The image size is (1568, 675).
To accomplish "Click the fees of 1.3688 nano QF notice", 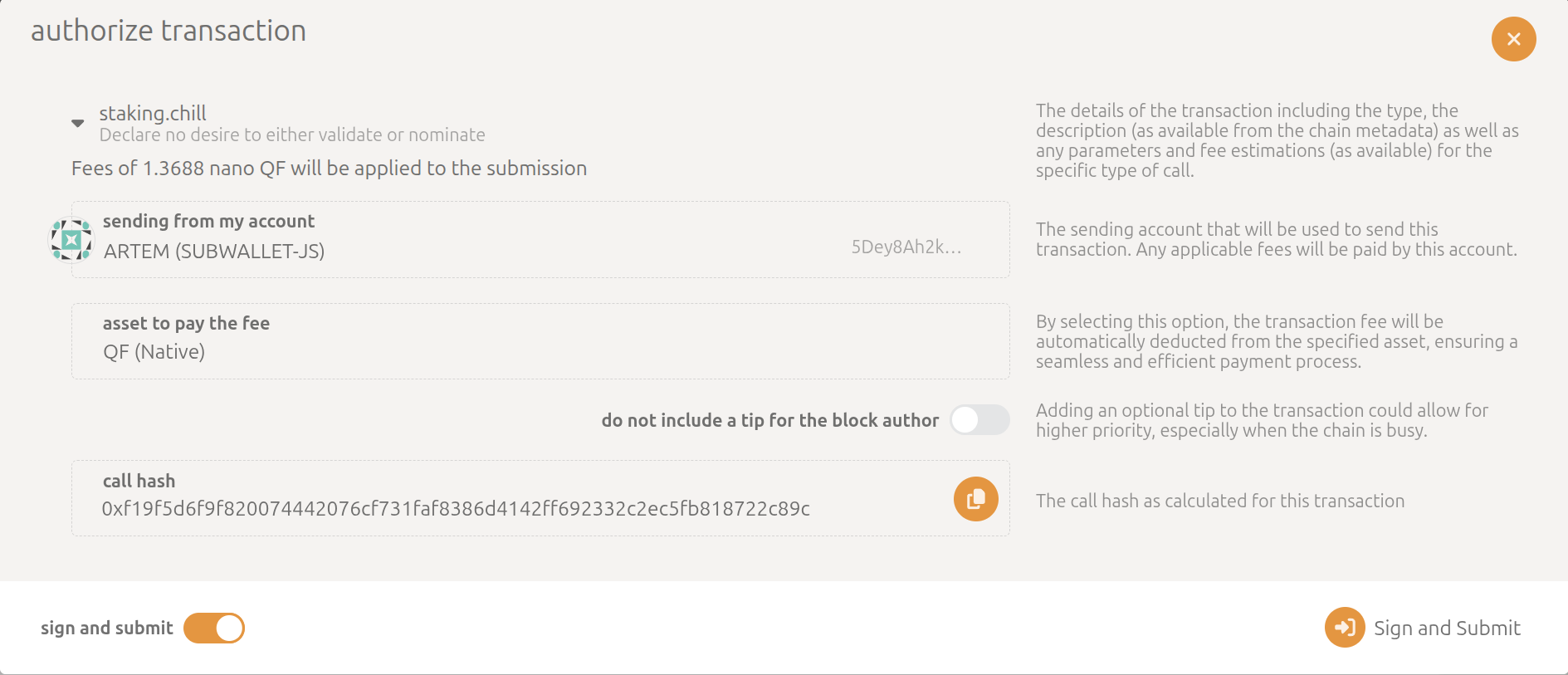I will point(330,168).
